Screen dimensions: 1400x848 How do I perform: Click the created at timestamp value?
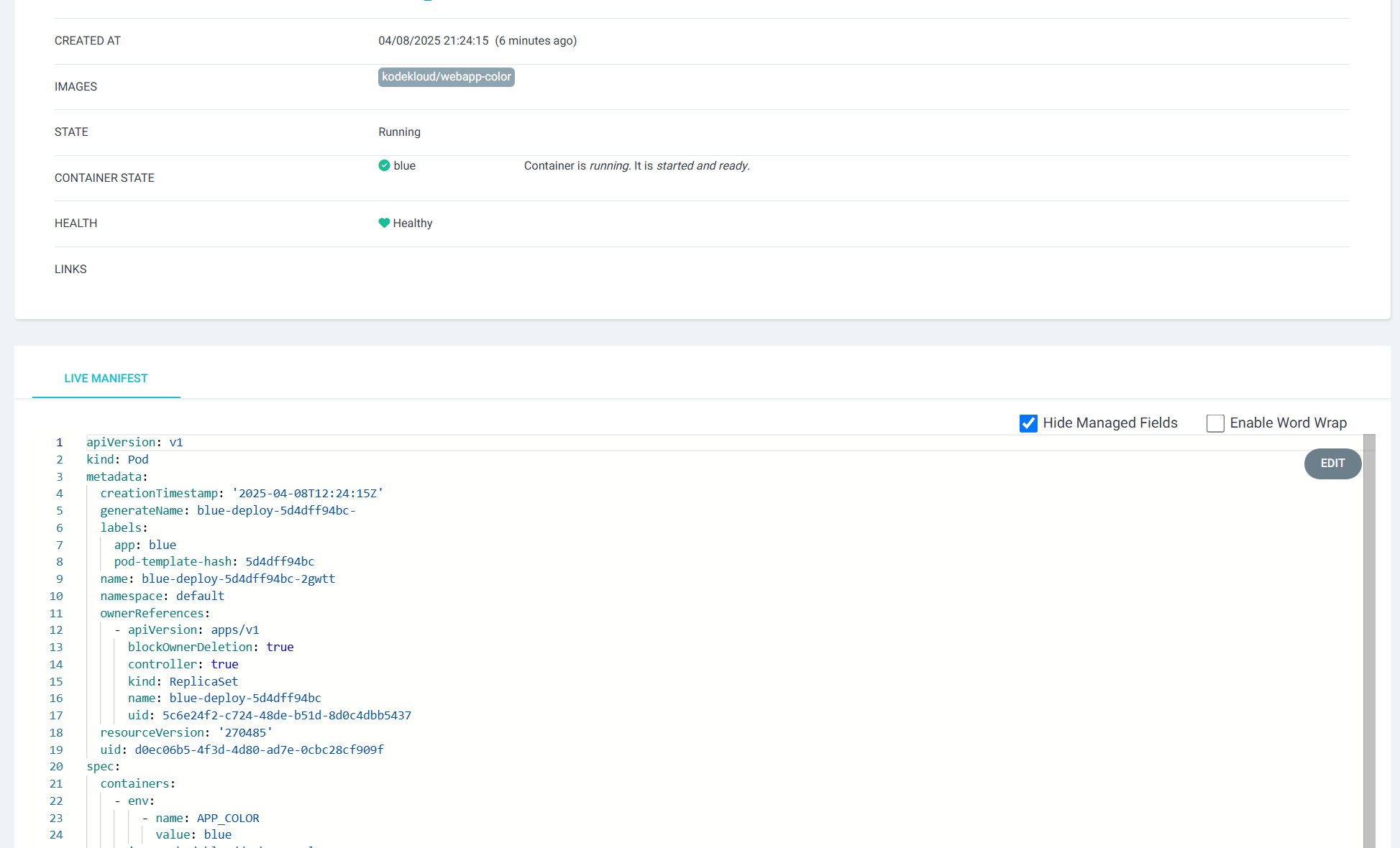(x=433, y=41)
